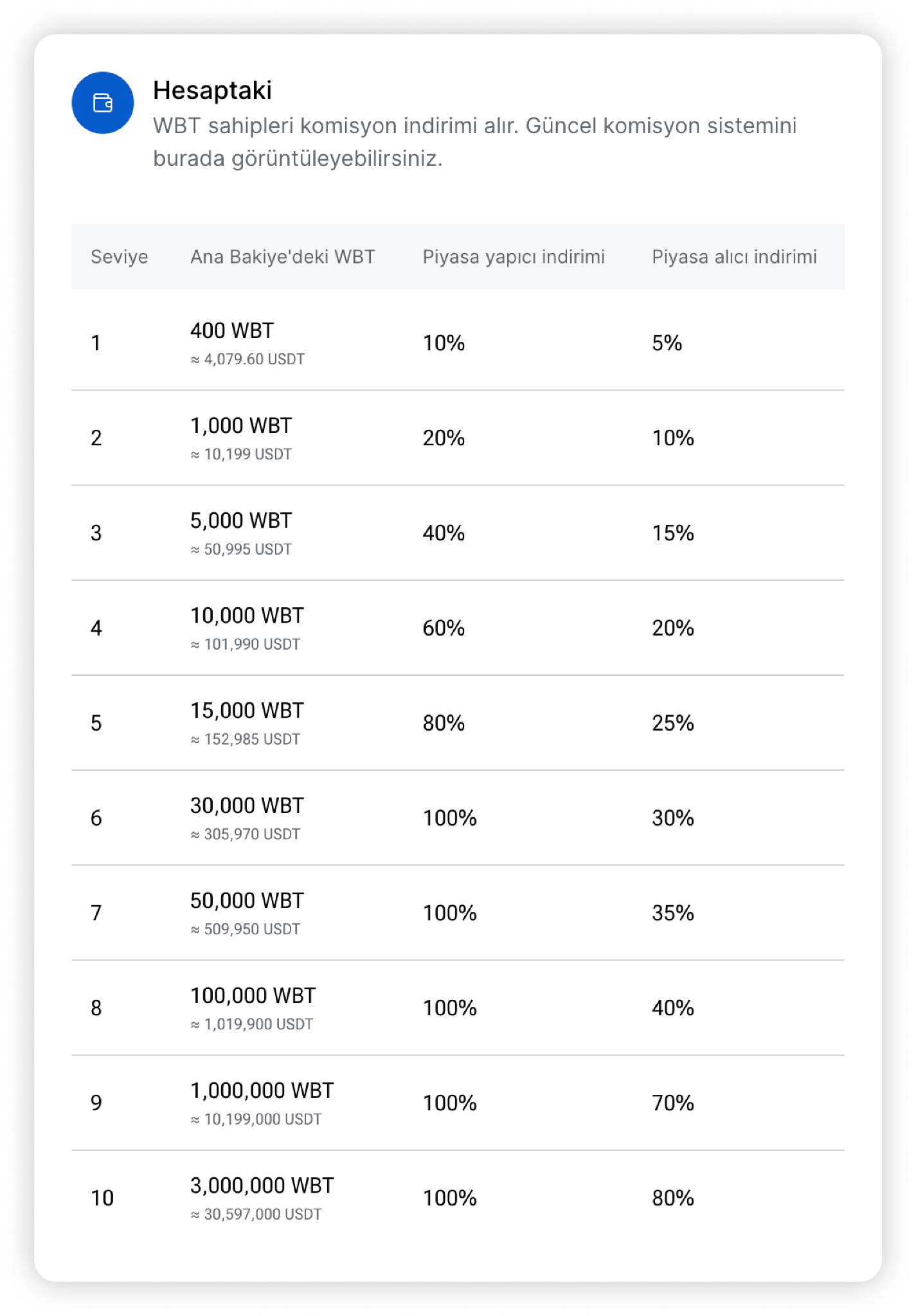This screenshot has width=916, height=1316.
Task: Click the Ana Bakiye'deki WBT column header
Action: tap(283, 257)
